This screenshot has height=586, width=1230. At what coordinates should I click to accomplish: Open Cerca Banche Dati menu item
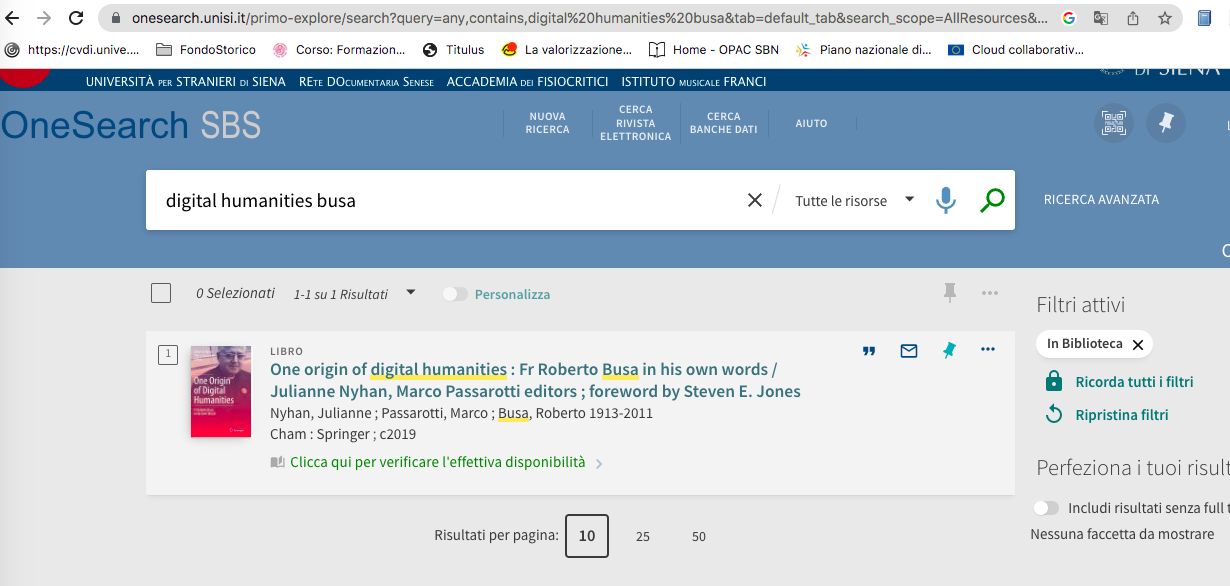tap(724, 123)
